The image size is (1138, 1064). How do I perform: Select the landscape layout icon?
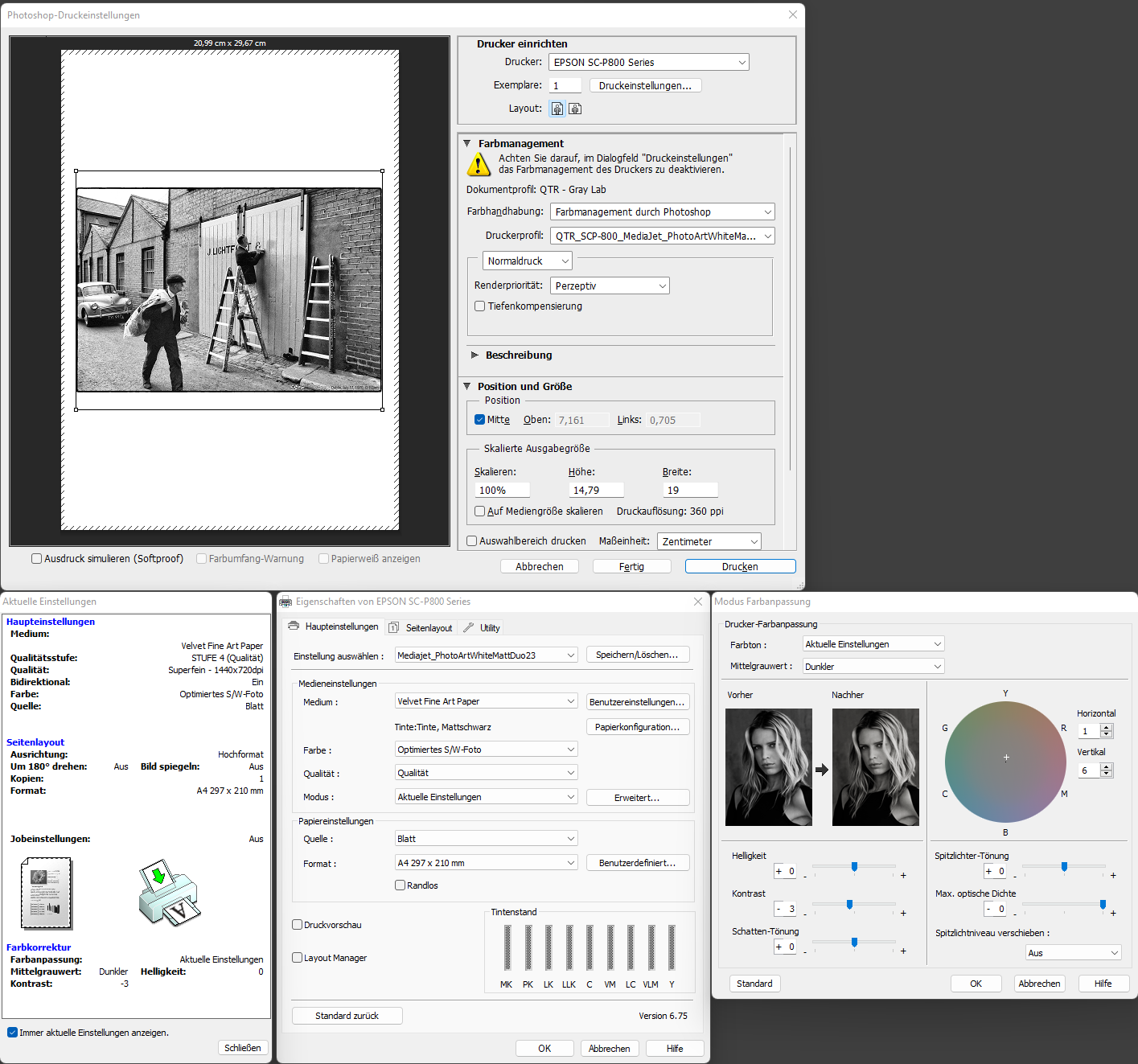click(575, 109)
